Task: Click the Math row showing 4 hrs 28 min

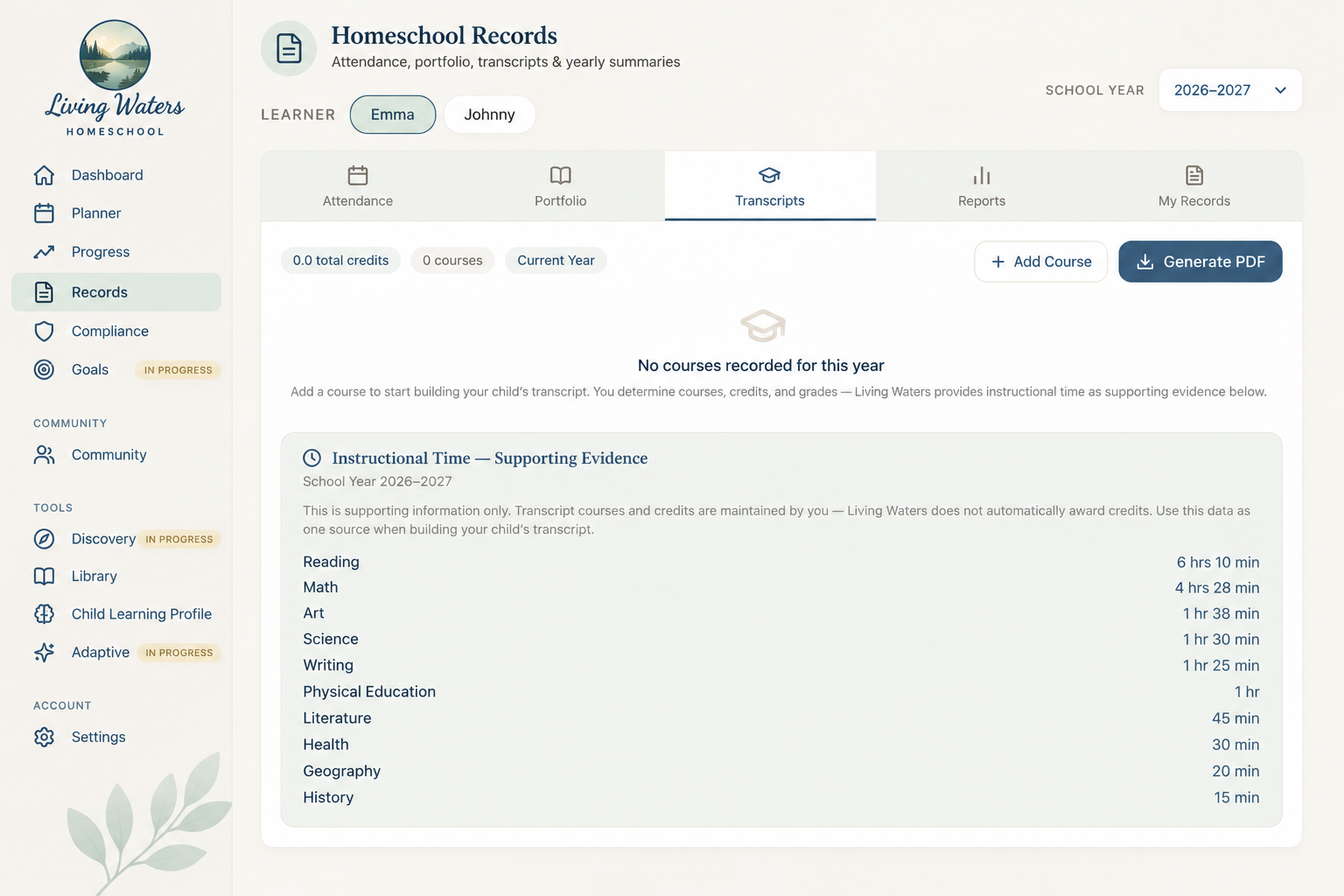Action: click(781, 587)
